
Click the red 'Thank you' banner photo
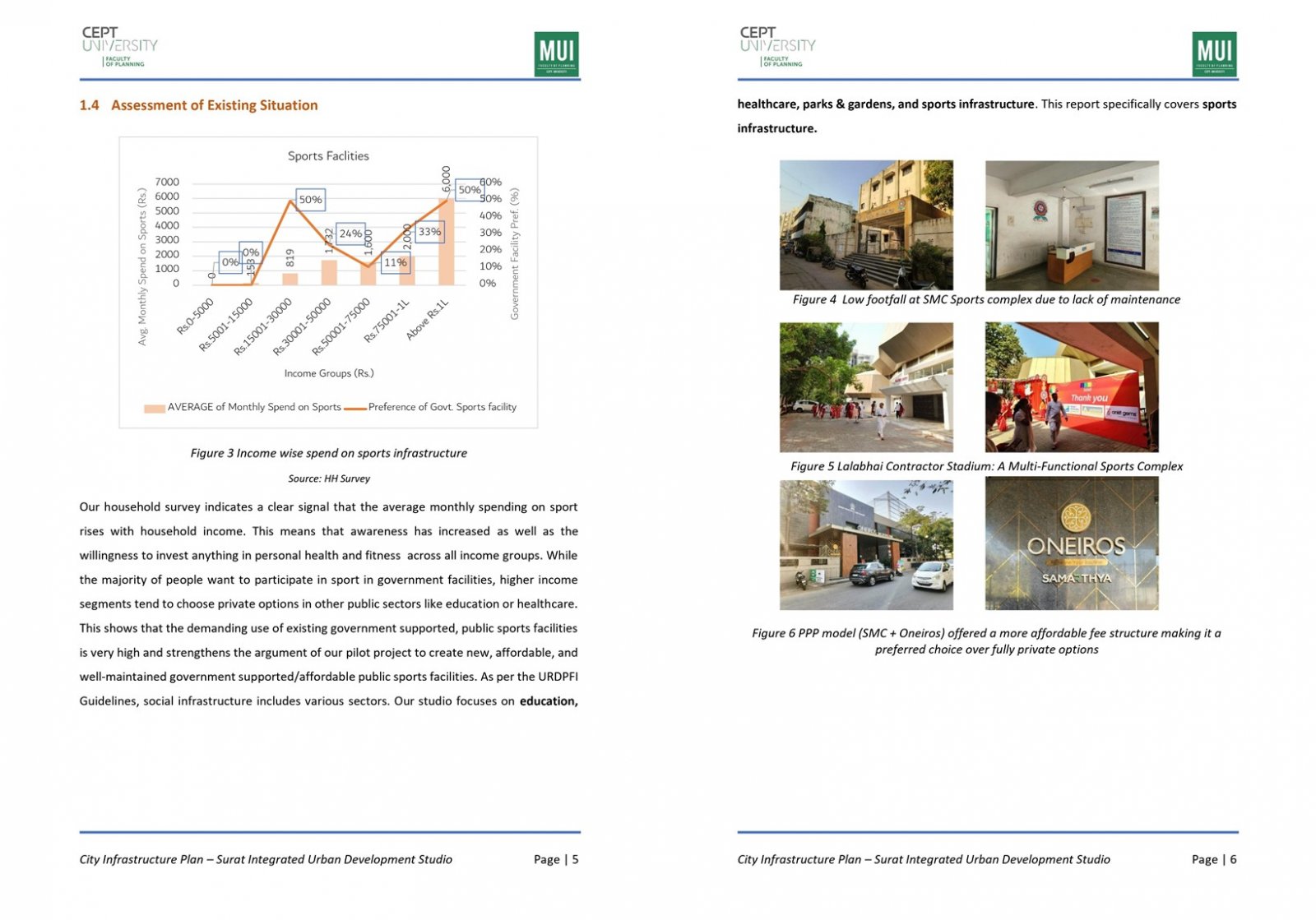pos(1072,387)
